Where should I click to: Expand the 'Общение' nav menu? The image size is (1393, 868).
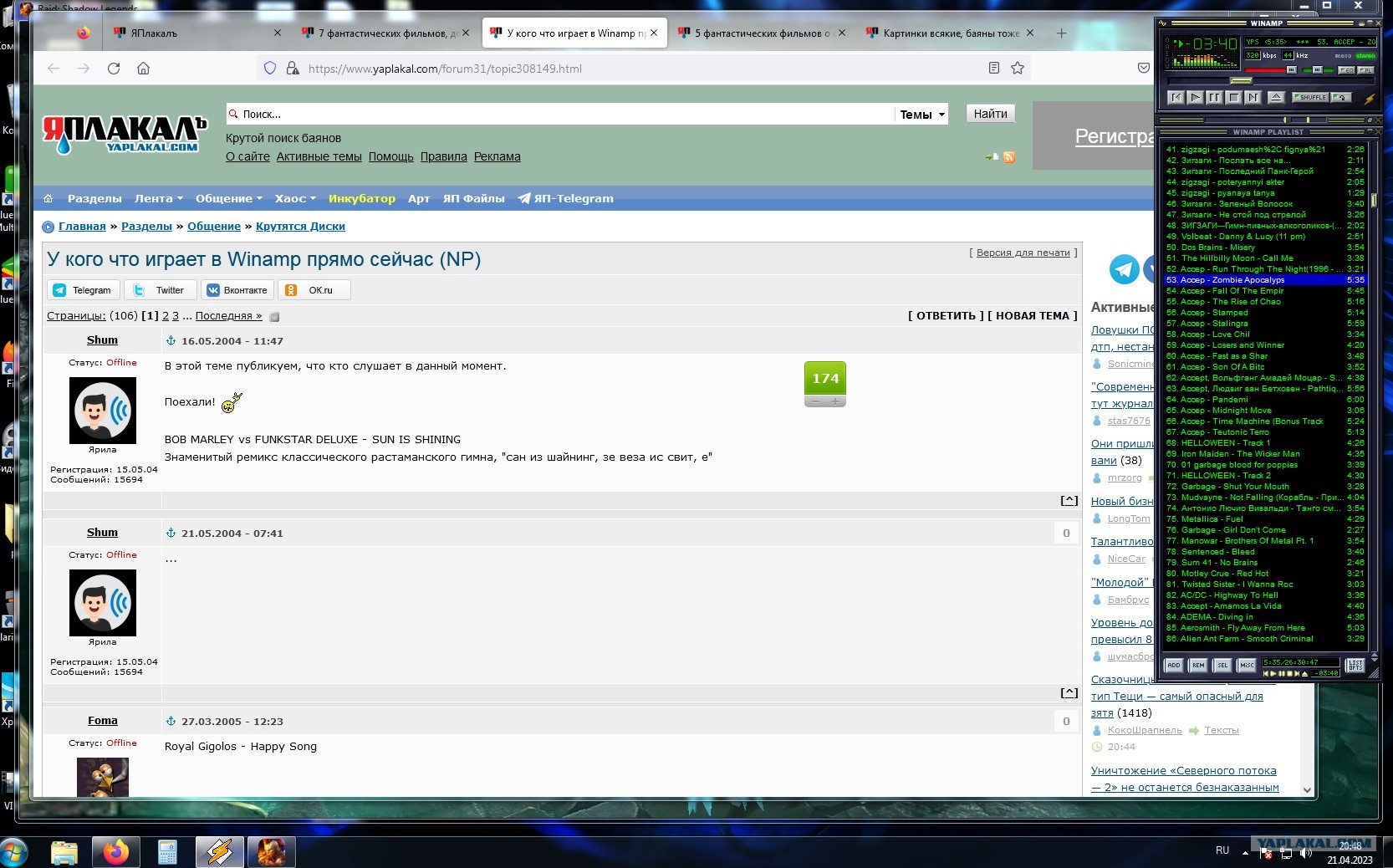[x=229, y=198]
